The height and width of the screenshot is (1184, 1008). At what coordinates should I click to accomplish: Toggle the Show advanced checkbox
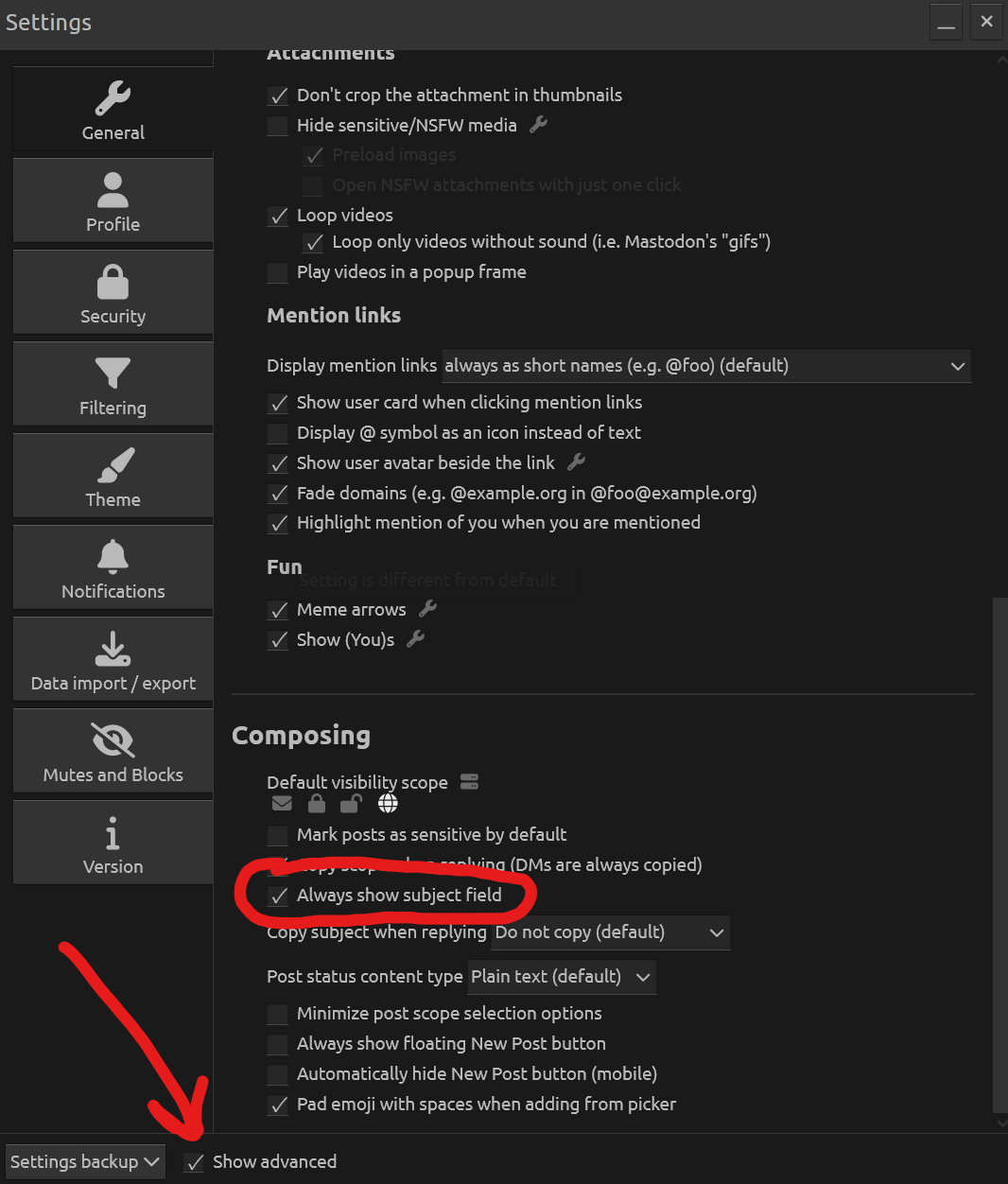pyautogui.click(x=194, y=1162)
